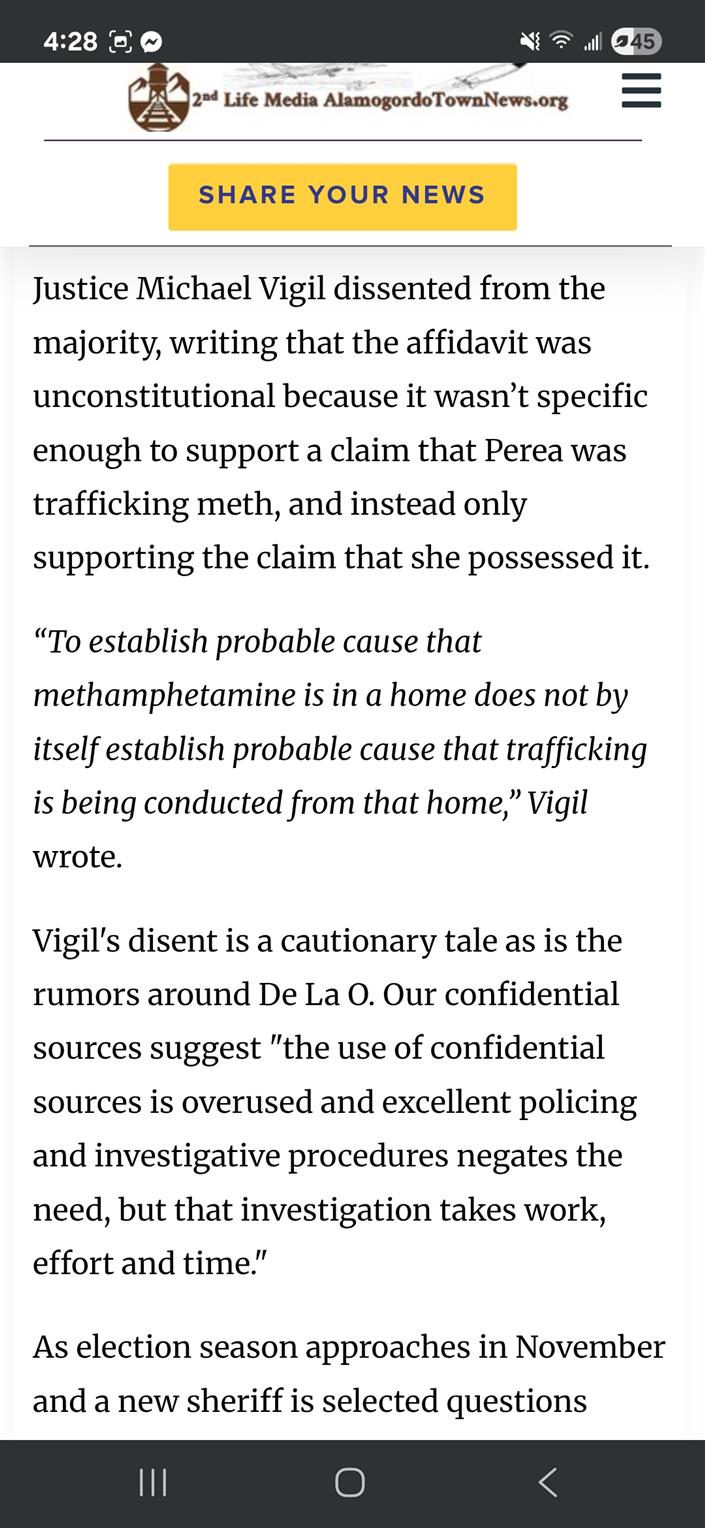Tap the italic quote about probable cause
Screen dimensions: 705x1528
tap(340, 722)
